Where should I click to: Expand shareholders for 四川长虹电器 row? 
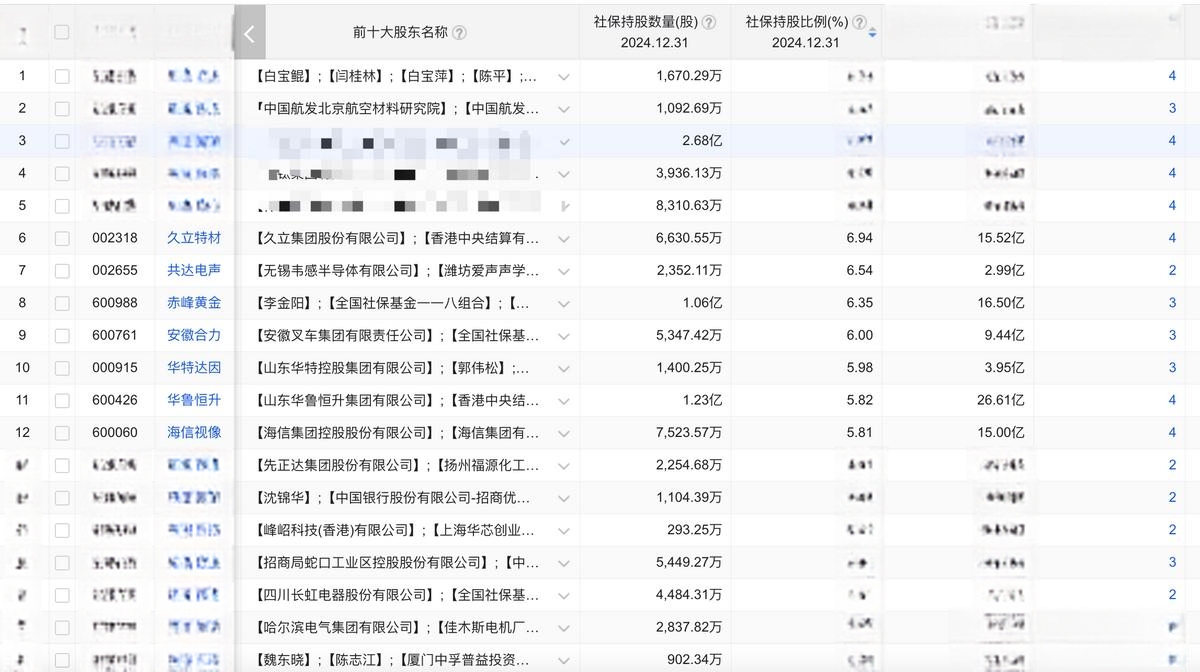564,595
